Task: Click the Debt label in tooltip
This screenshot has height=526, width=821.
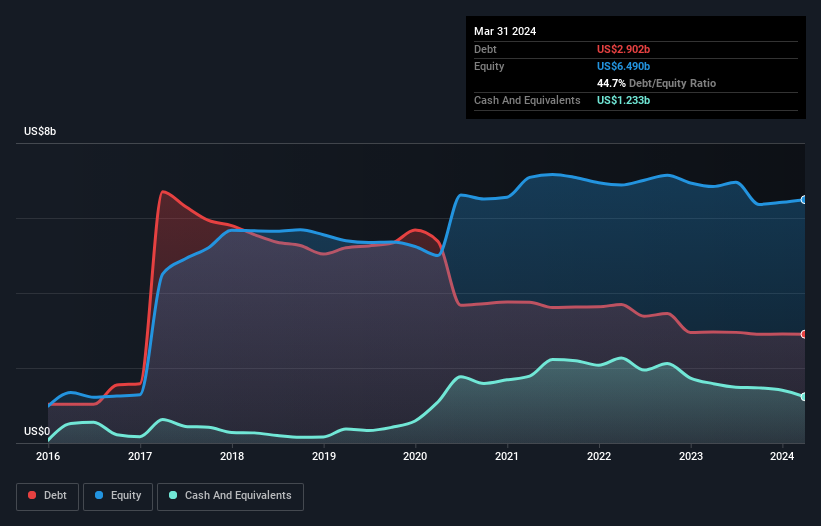Action: point(485,49)
